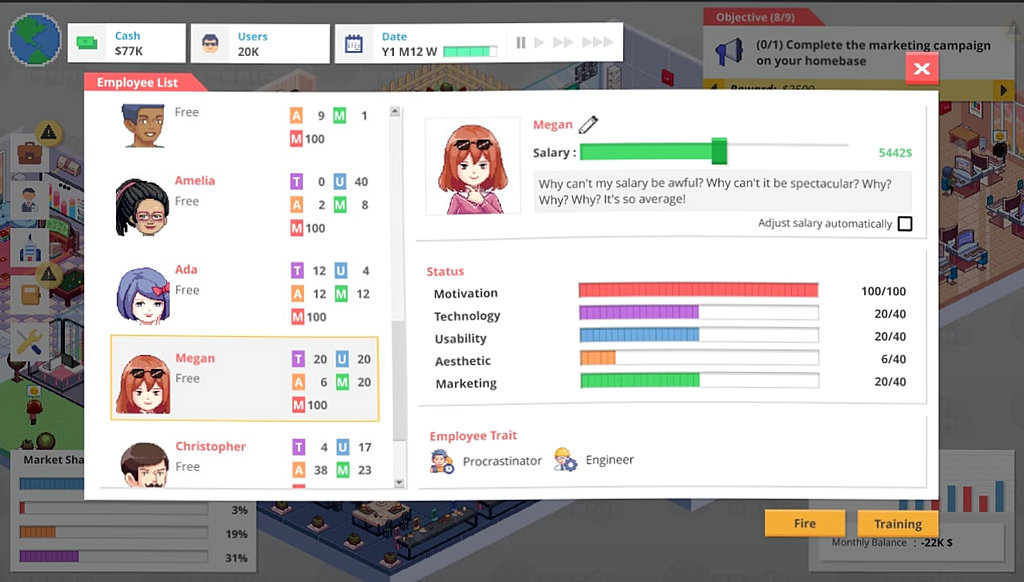Click the top warning triangle icon
The image size is (1024, 582).
click(x=48, y=133)
